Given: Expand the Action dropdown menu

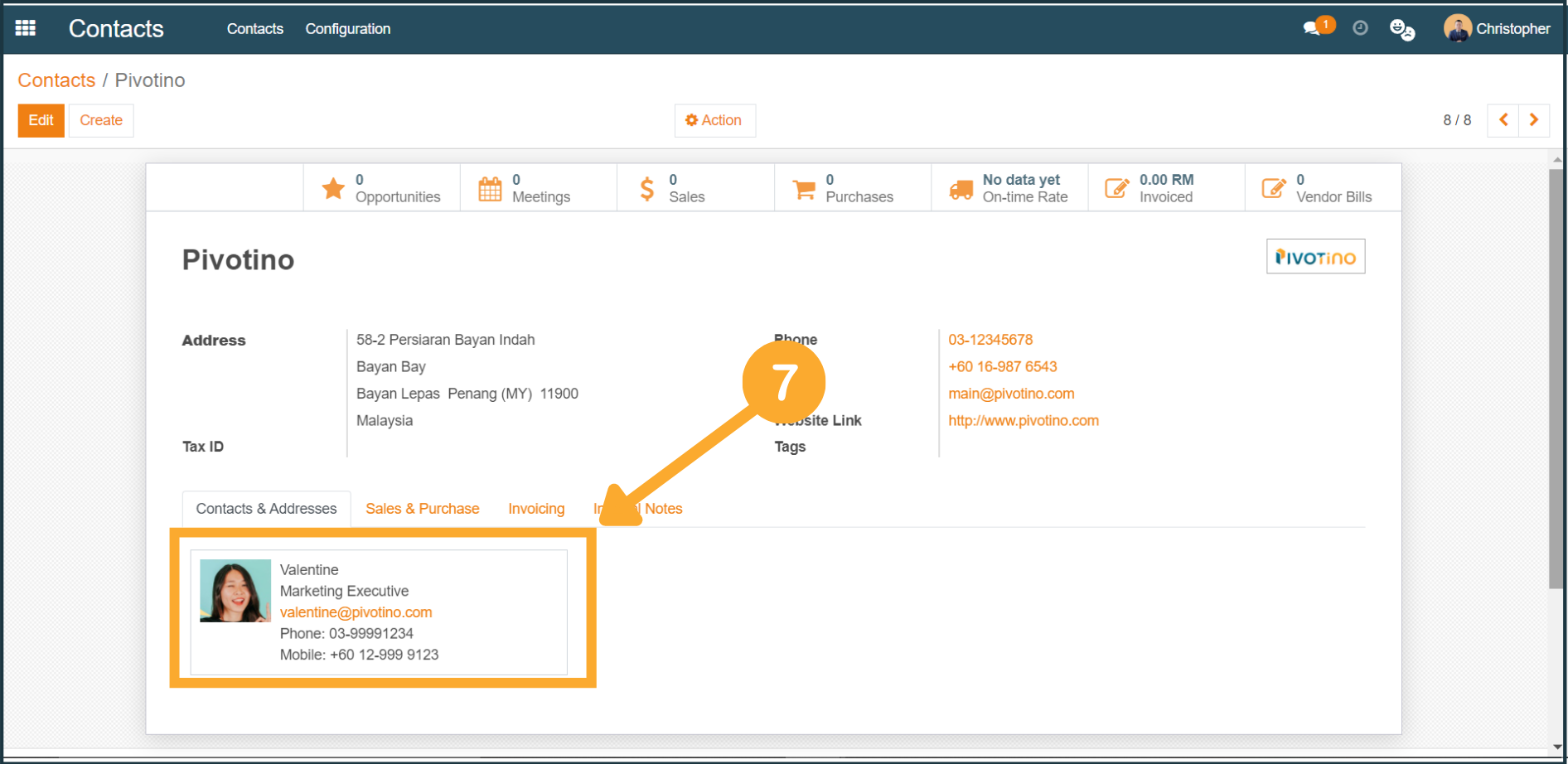Looking at the screenshot, I should tap(714, 120).
